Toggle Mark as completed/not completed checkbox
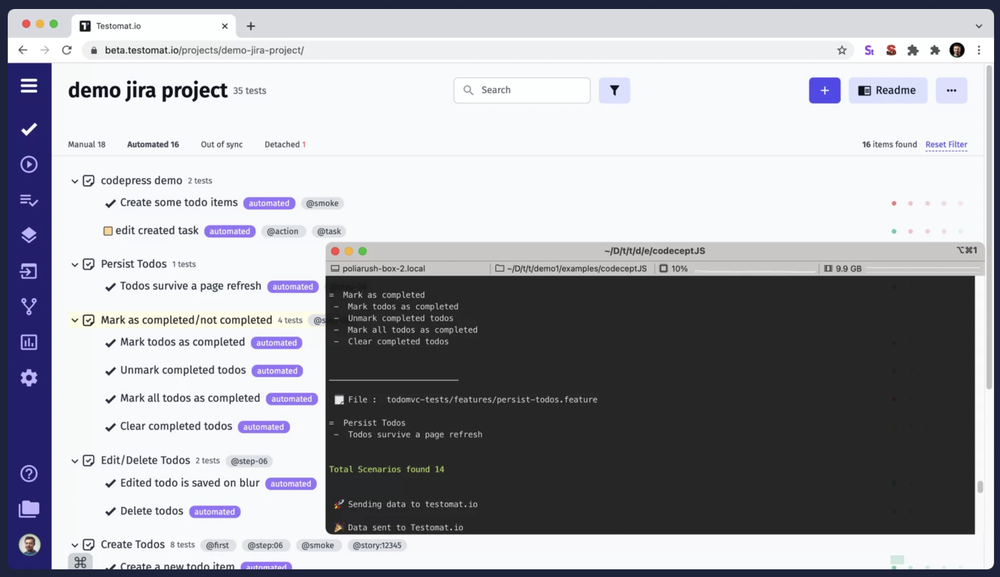The height and width of the screenshot is (577, 1000). pos(89,320)
